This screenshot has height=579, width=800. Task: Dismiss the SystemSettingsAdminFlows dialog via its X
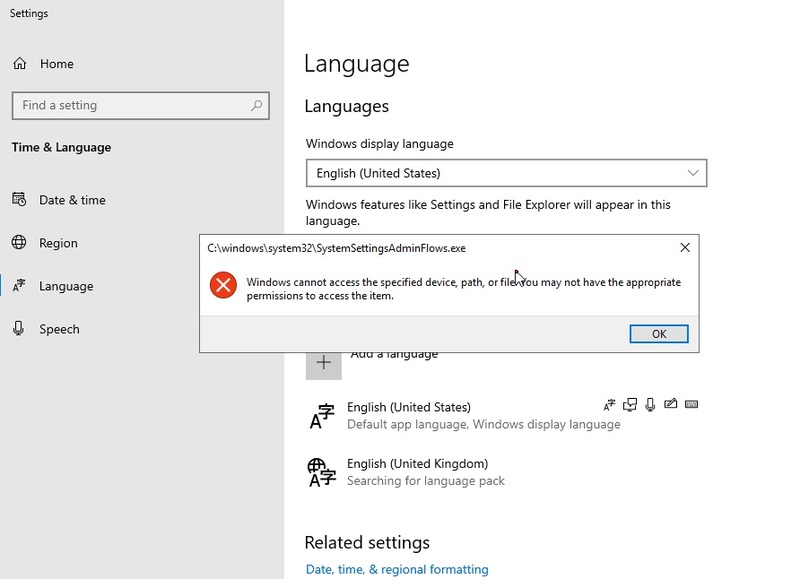(x=685, y=247)
